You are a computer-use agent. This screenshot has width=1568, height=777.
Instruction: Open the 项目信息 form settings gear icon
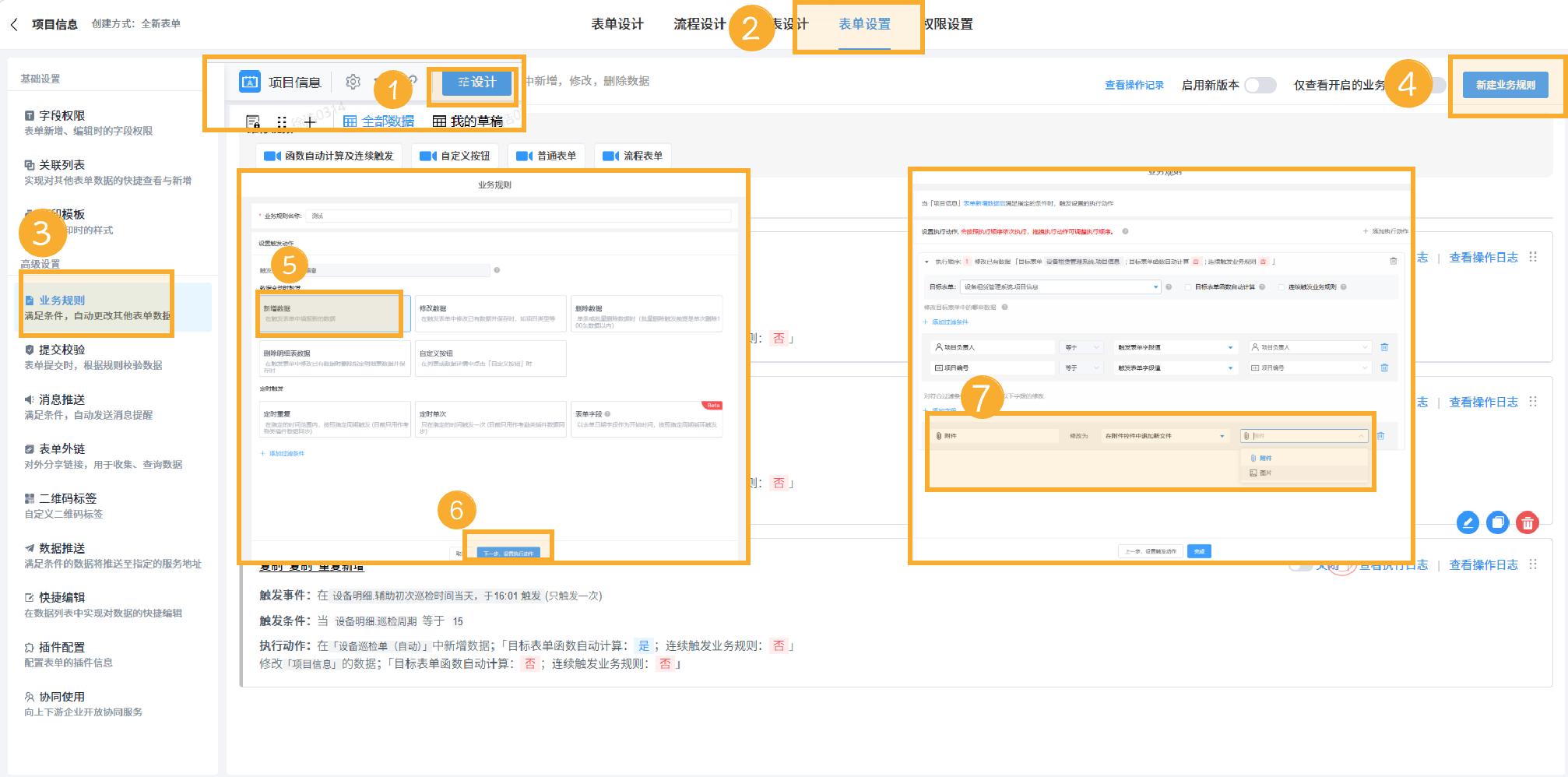353,81
